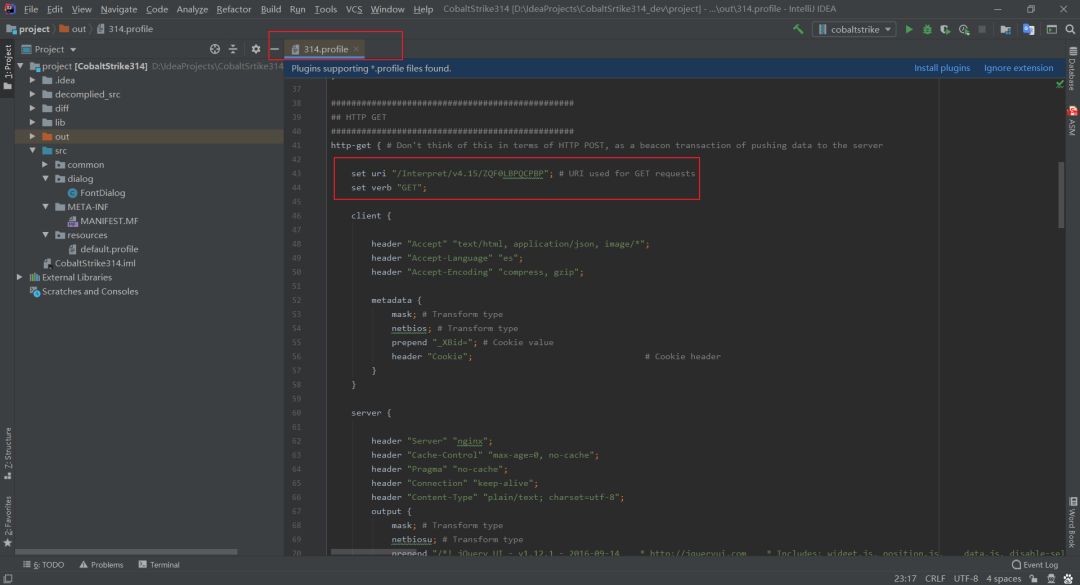Open the Favorites tool window

pos(8,522)
